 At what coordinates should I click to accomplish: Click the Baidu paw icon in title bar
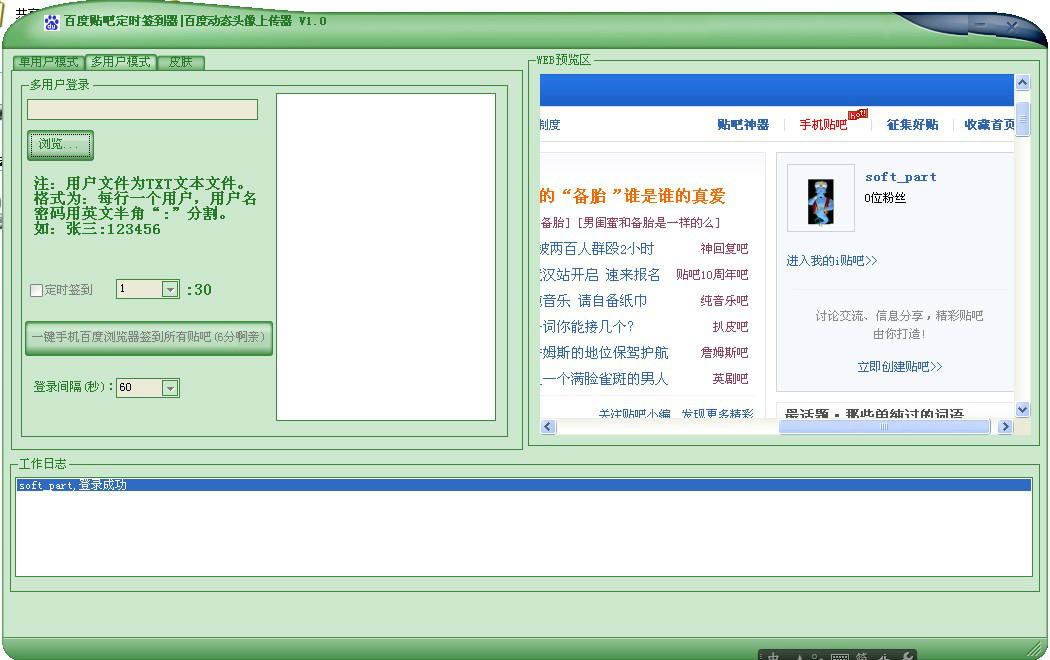52,23
